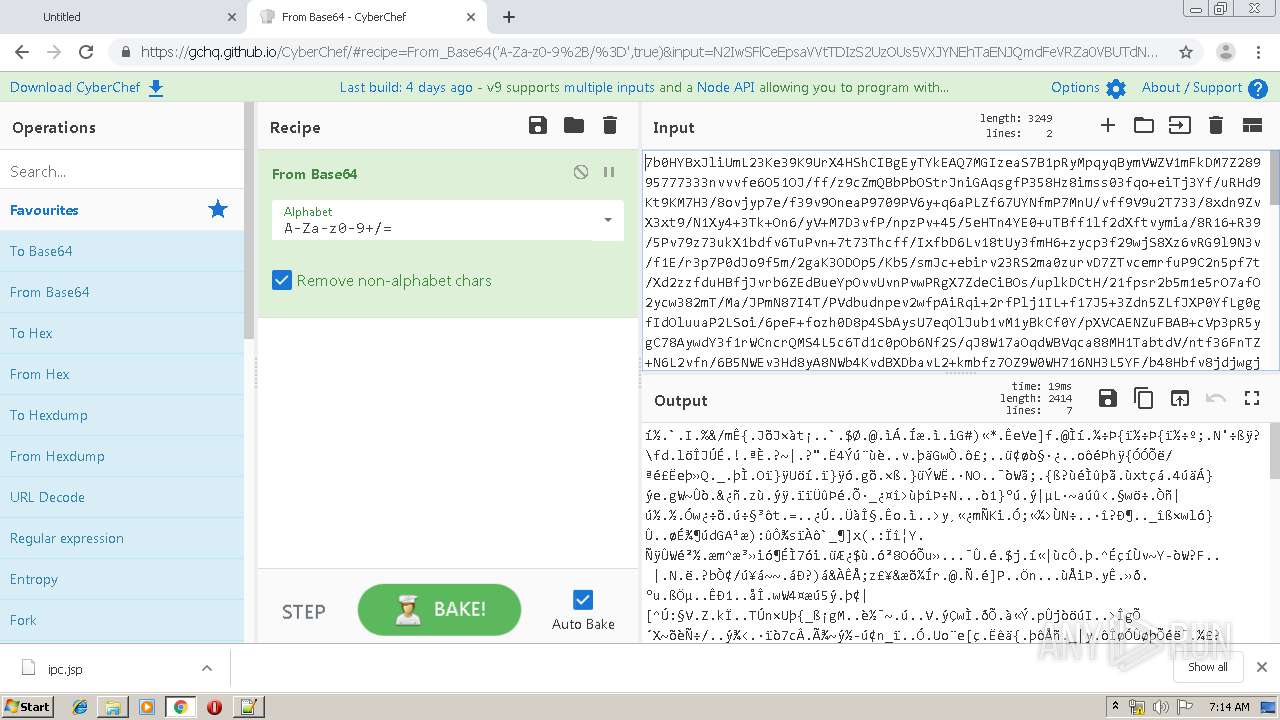Click the About / Support question mark icon
Screen dimensions: 1280x720
coord(1258,88)
